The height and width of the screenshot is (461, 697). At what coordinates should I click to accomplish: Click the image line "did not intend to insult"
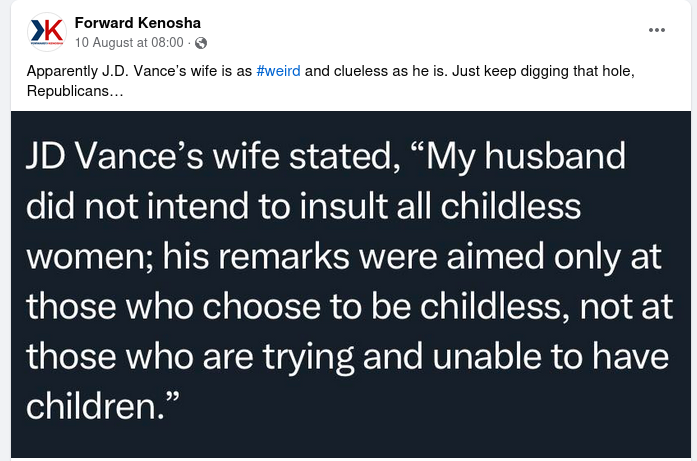coord(230,207)
